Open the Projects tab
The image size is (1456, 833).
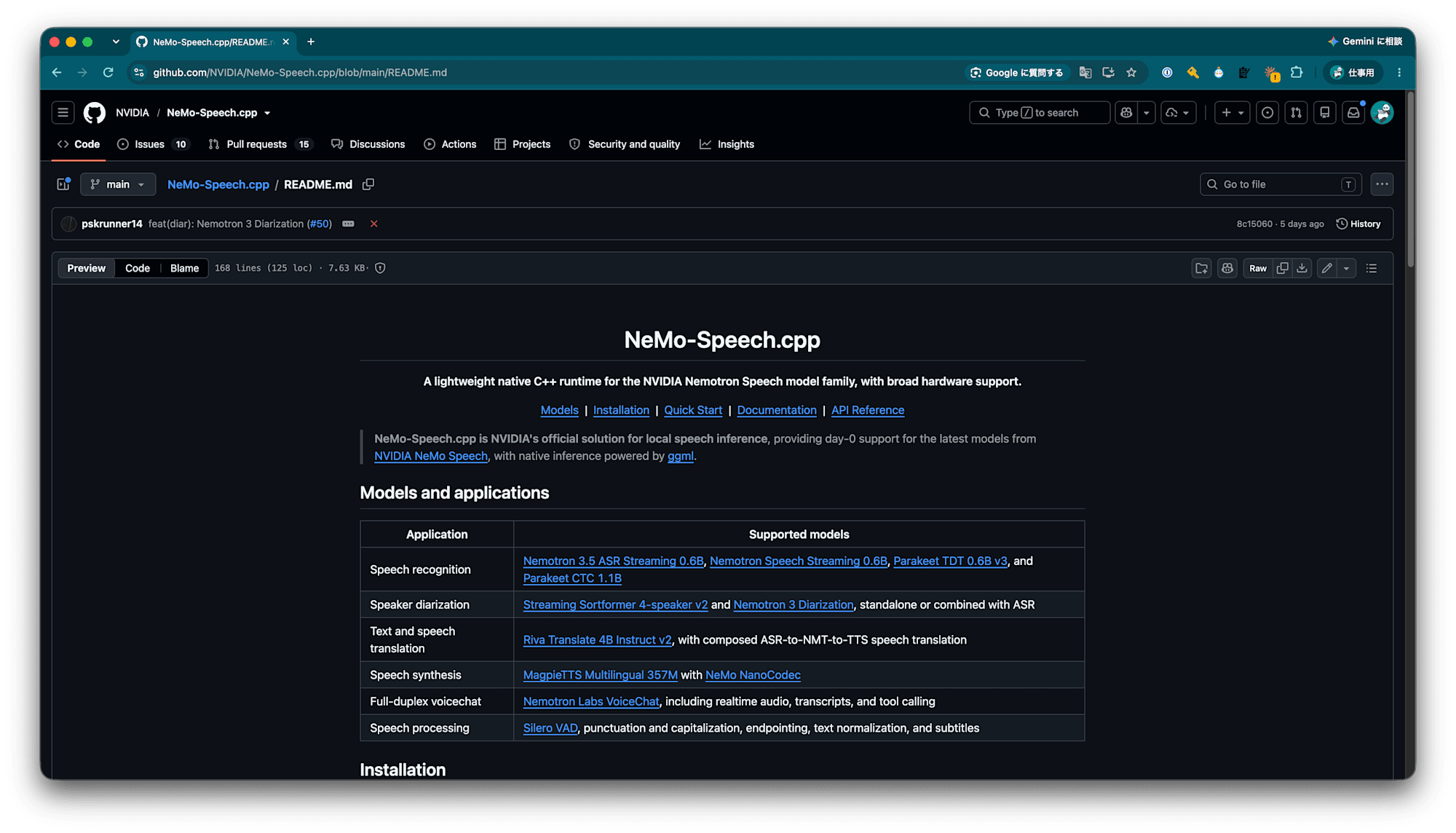(522, 144)
